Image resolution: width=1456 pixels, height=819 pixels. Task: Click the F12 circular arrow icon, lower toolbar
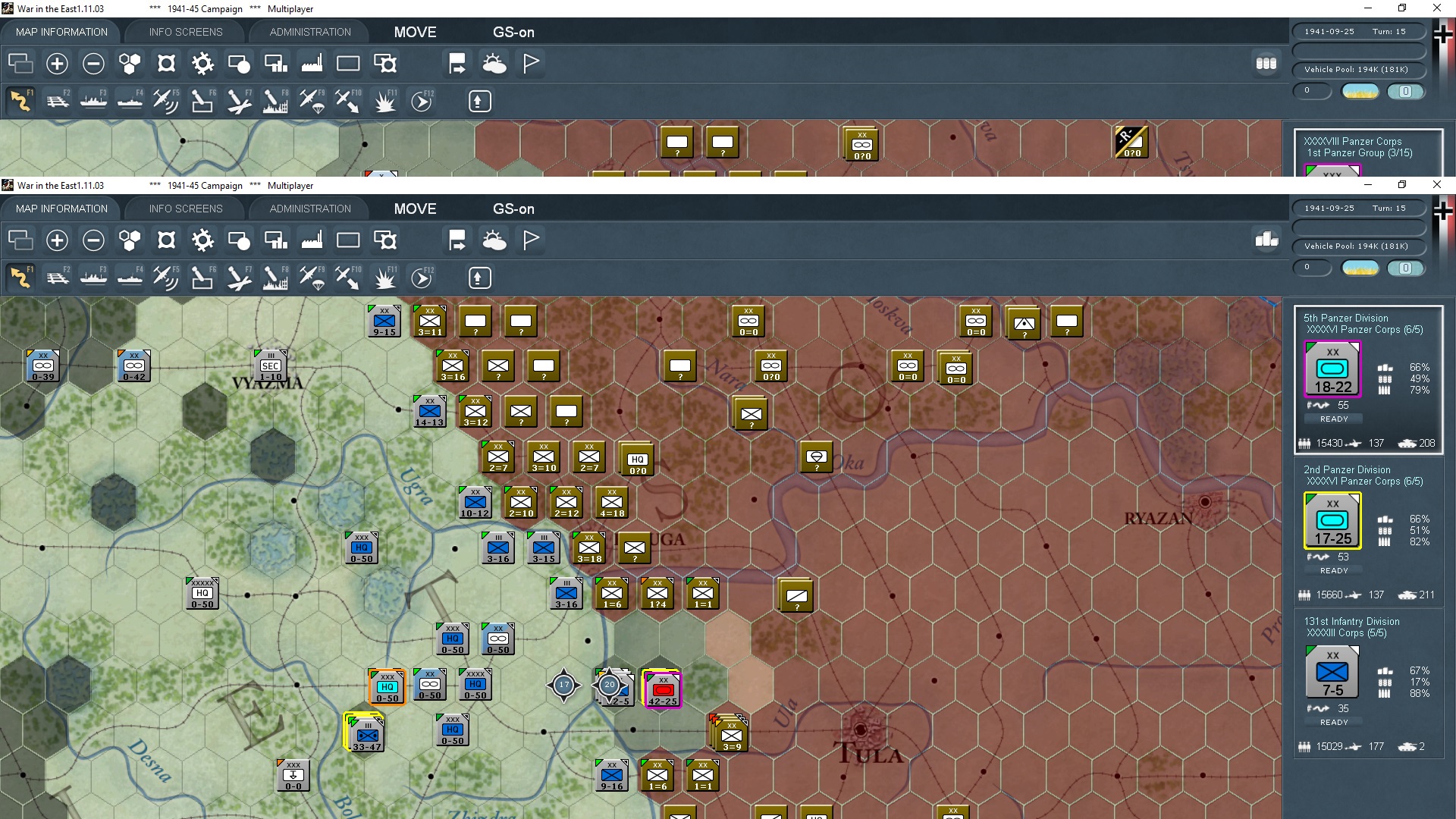pos(422,278)
